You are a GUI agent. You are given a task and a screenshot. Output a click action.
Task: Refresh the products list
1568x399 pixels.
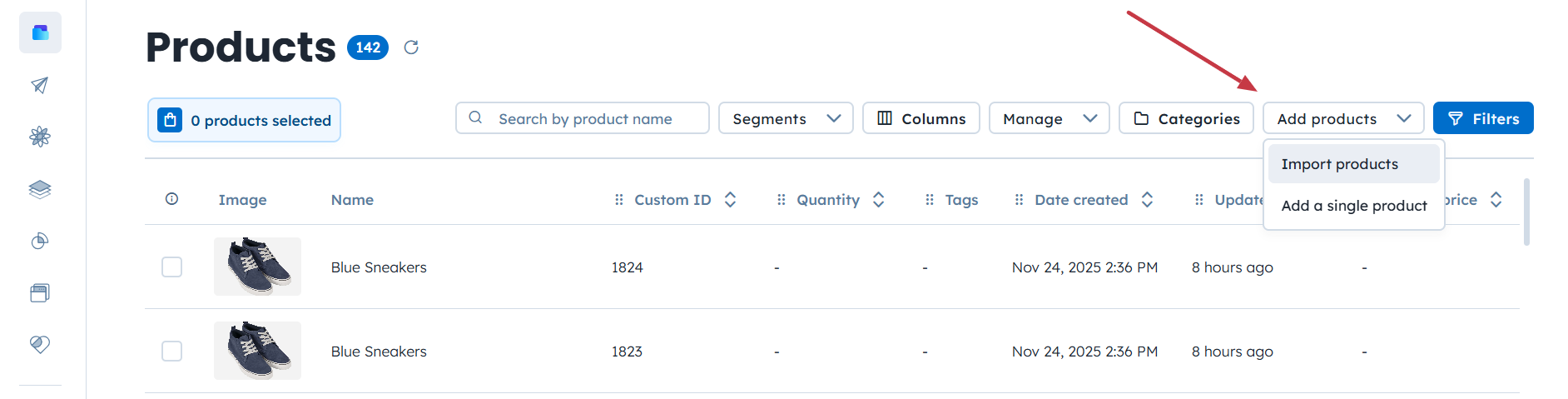tap(411, 47)
